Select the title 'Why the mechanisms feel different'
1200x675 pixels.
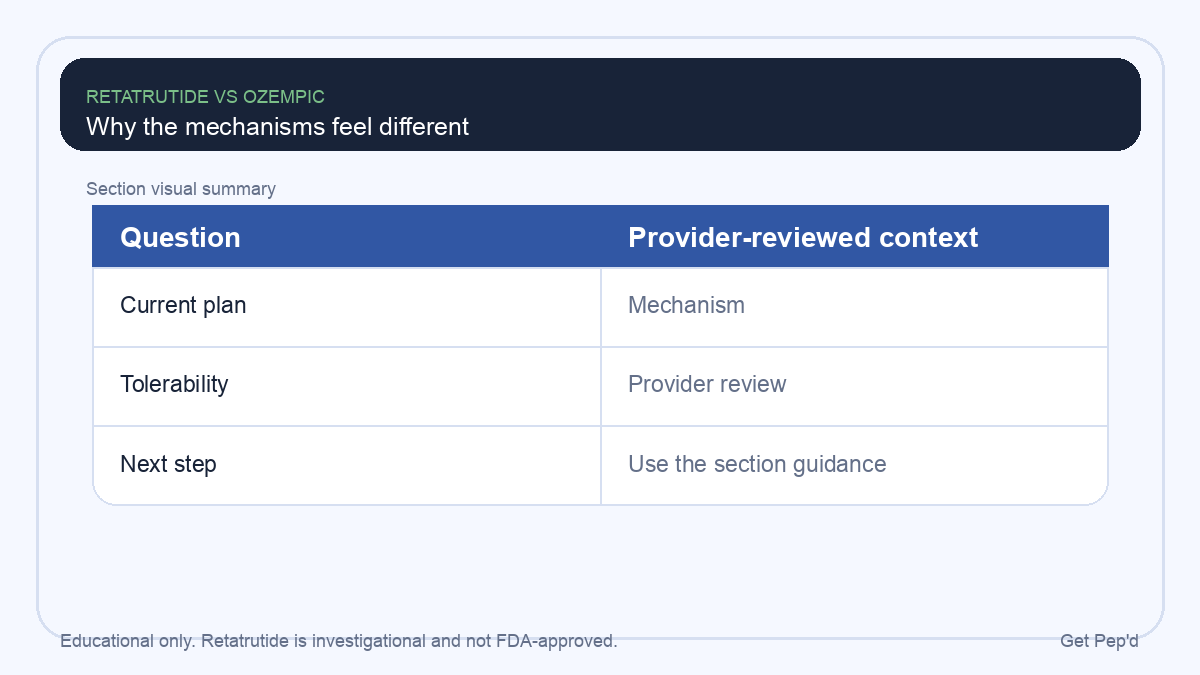pyautogui.click(x=277, y=127)
